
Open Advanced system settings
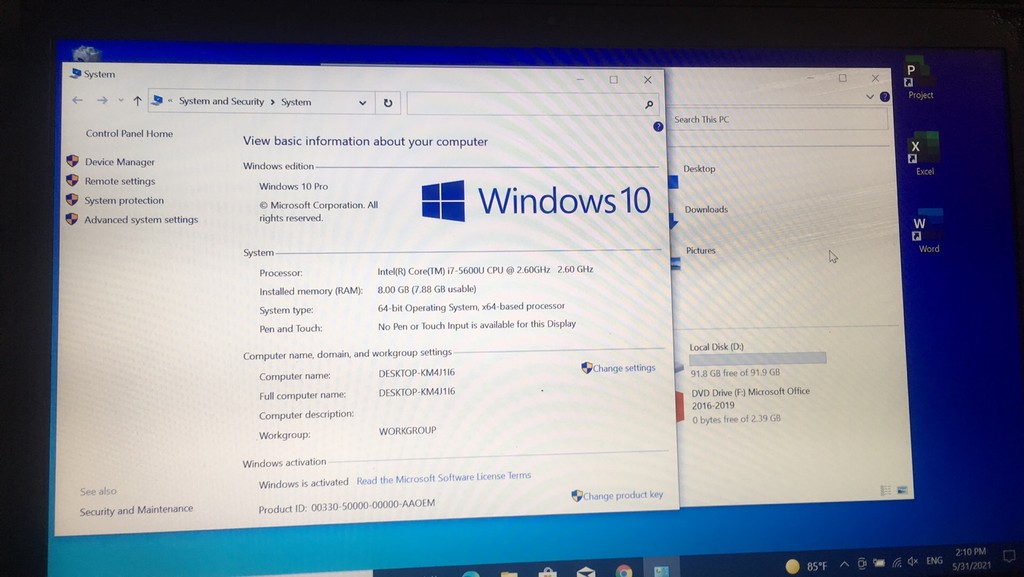click(x=141, y=220)
